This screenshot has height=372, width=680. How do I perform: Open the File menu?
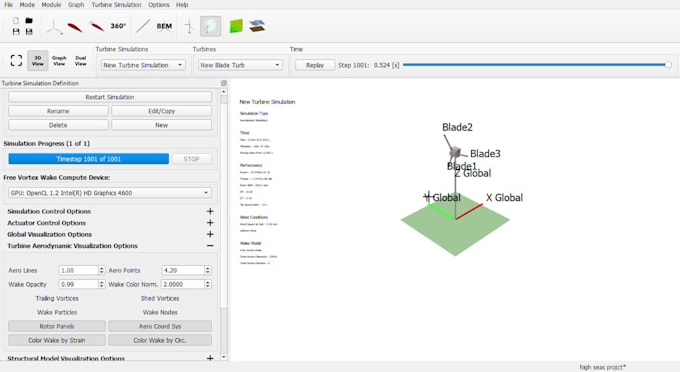tap(8, 5)
